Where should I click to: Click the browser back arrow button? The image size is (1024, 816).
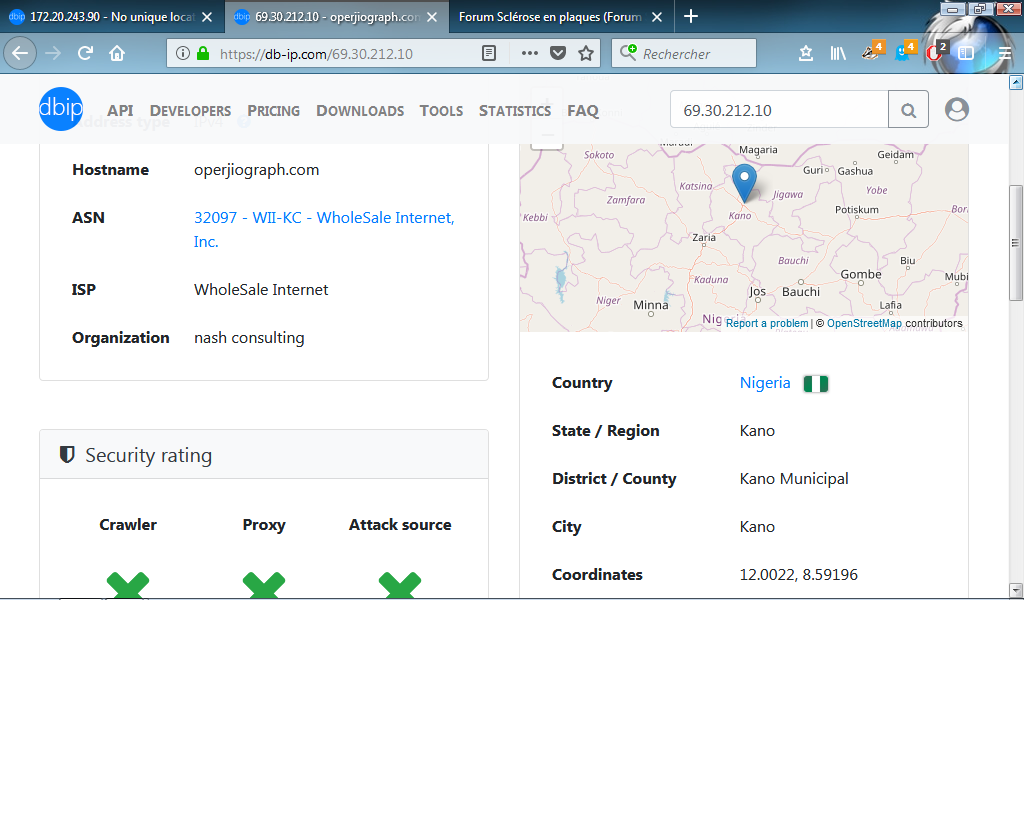(20, 53)
